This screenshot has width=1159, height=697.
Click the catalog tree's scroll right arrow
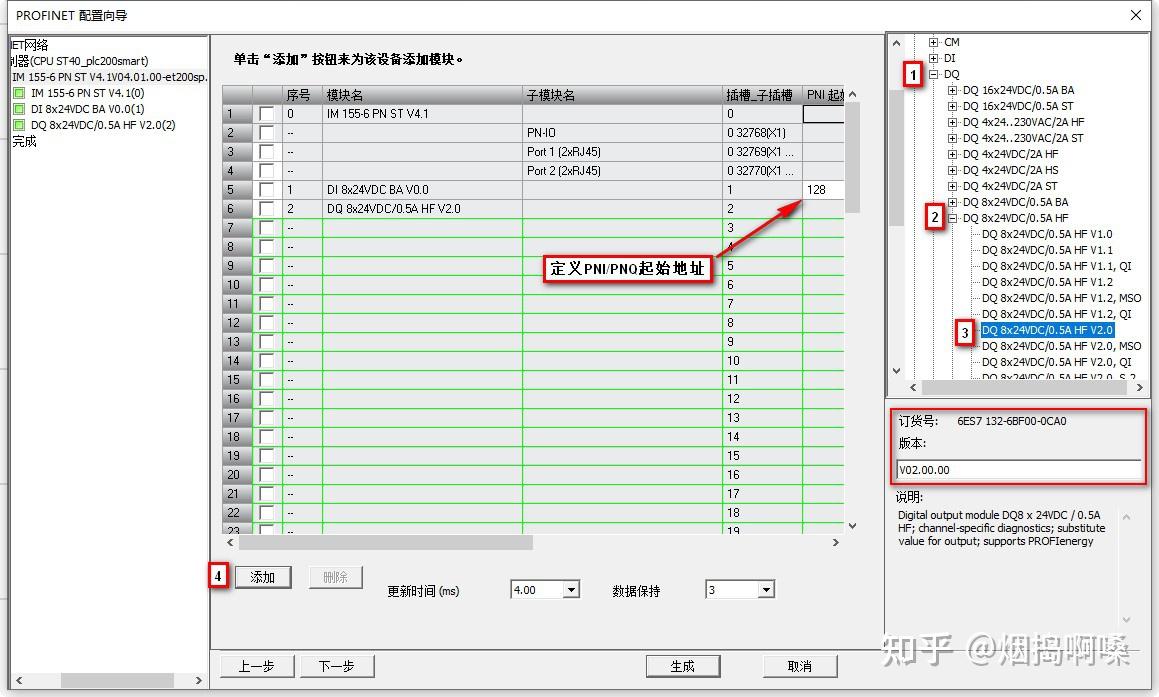pyautogui.click(x=1139, y=387)
